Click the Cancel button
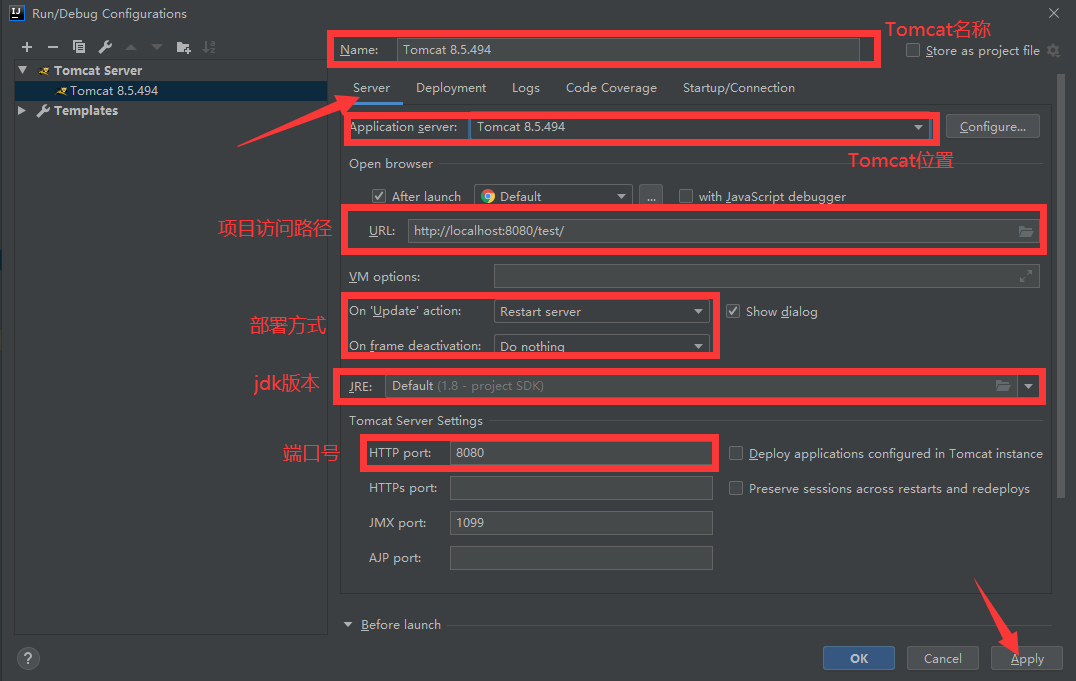The height and width of the screenshot is (681, 1076). 942,658
